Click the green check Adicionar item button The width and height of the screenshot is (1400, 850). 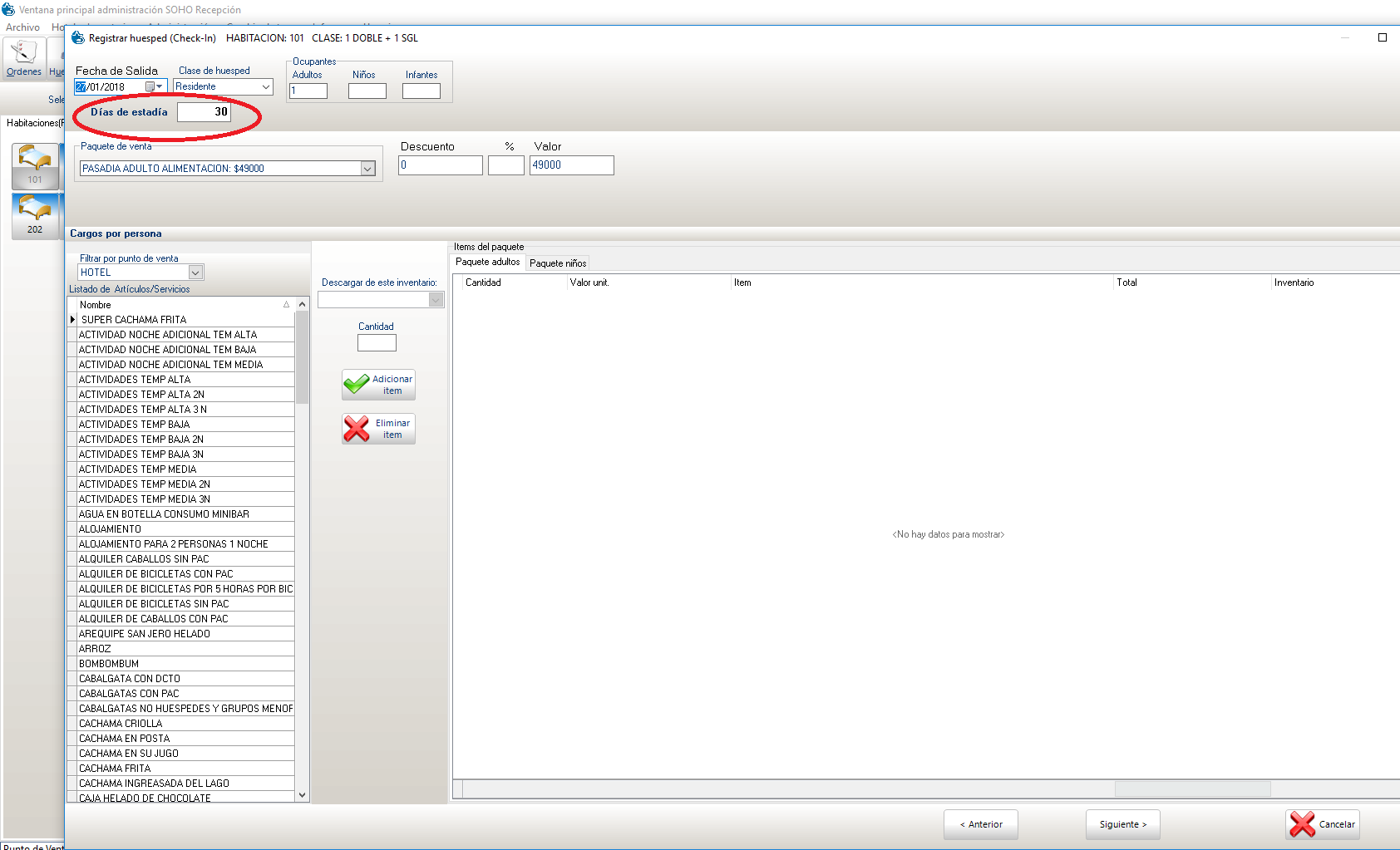click(378, 385)
